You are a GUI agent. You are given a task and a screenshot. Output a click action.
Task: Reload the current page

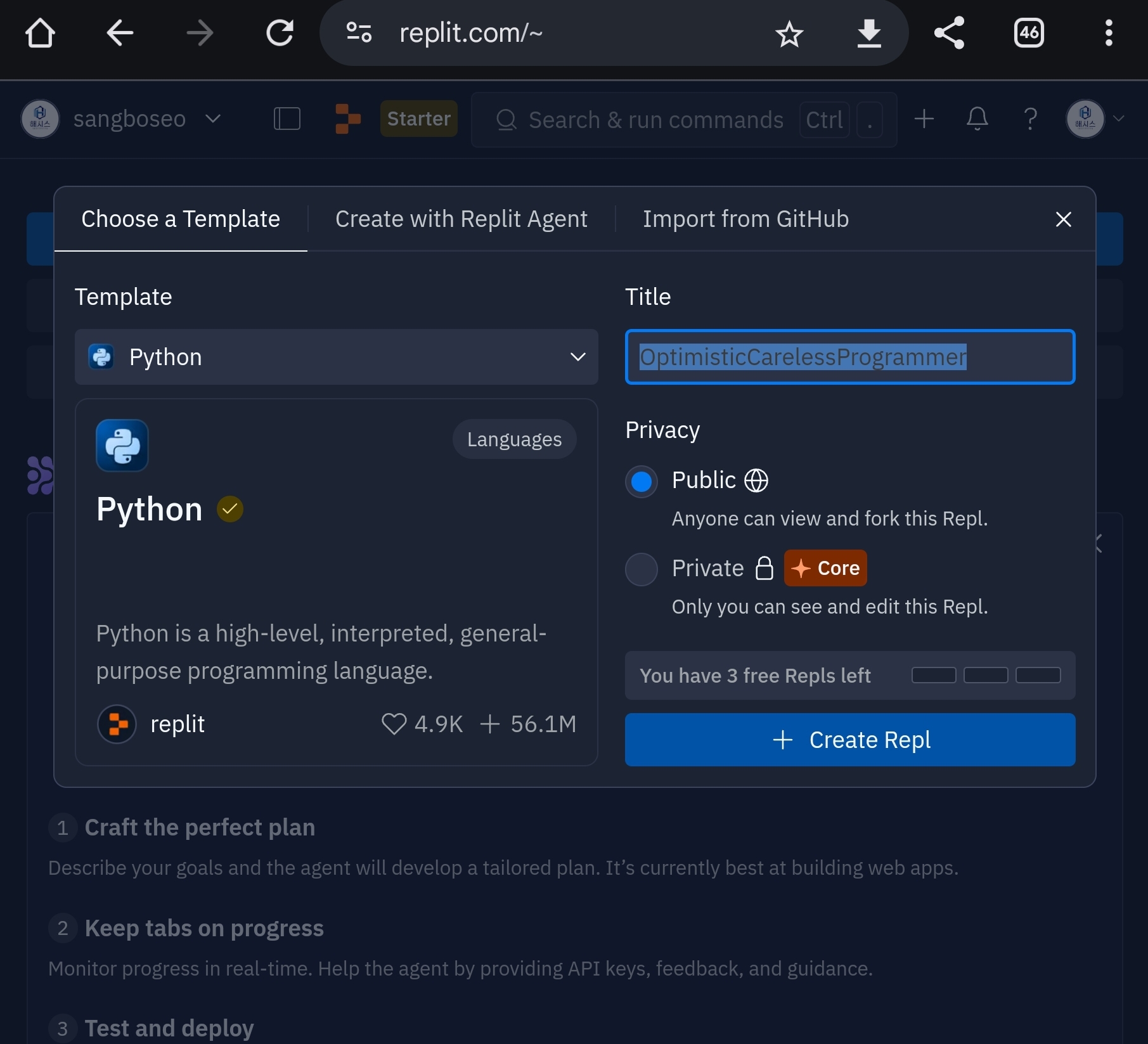pyautogui.click(x=280, y=33)
